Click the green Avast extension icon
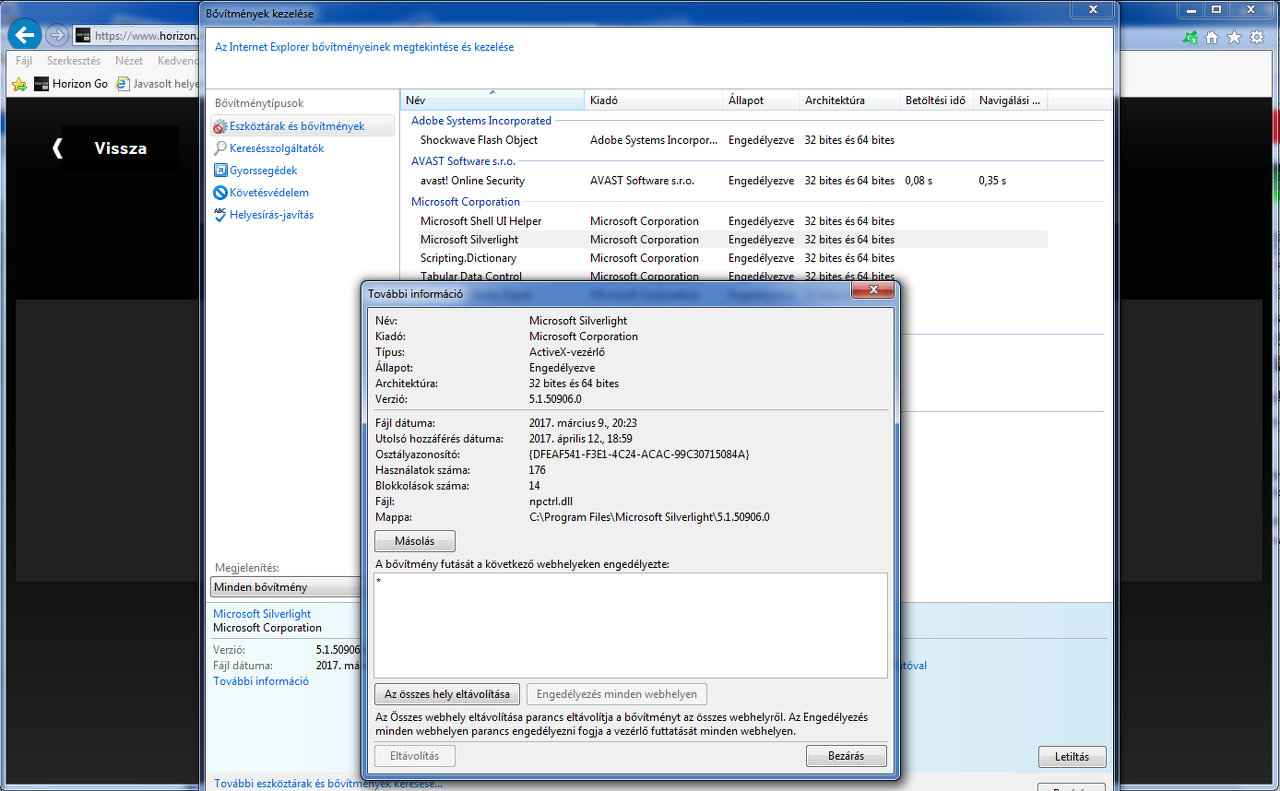The height and width of the screenshot is (791, 1280). (x=1190, y=37)
